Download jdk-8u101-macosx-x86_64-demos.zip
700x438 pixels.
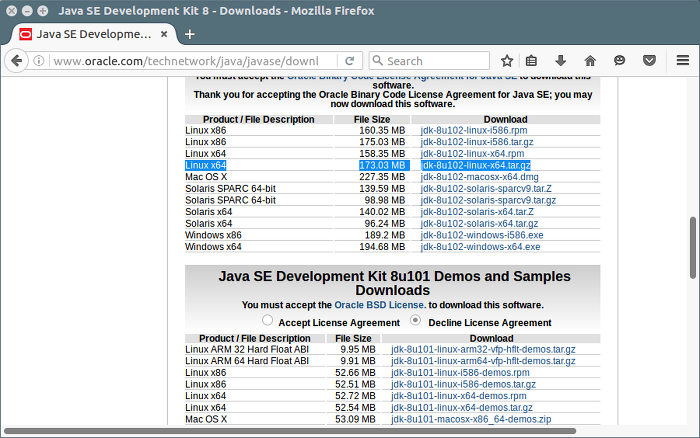pyautogui.click(x=471, y=419)
